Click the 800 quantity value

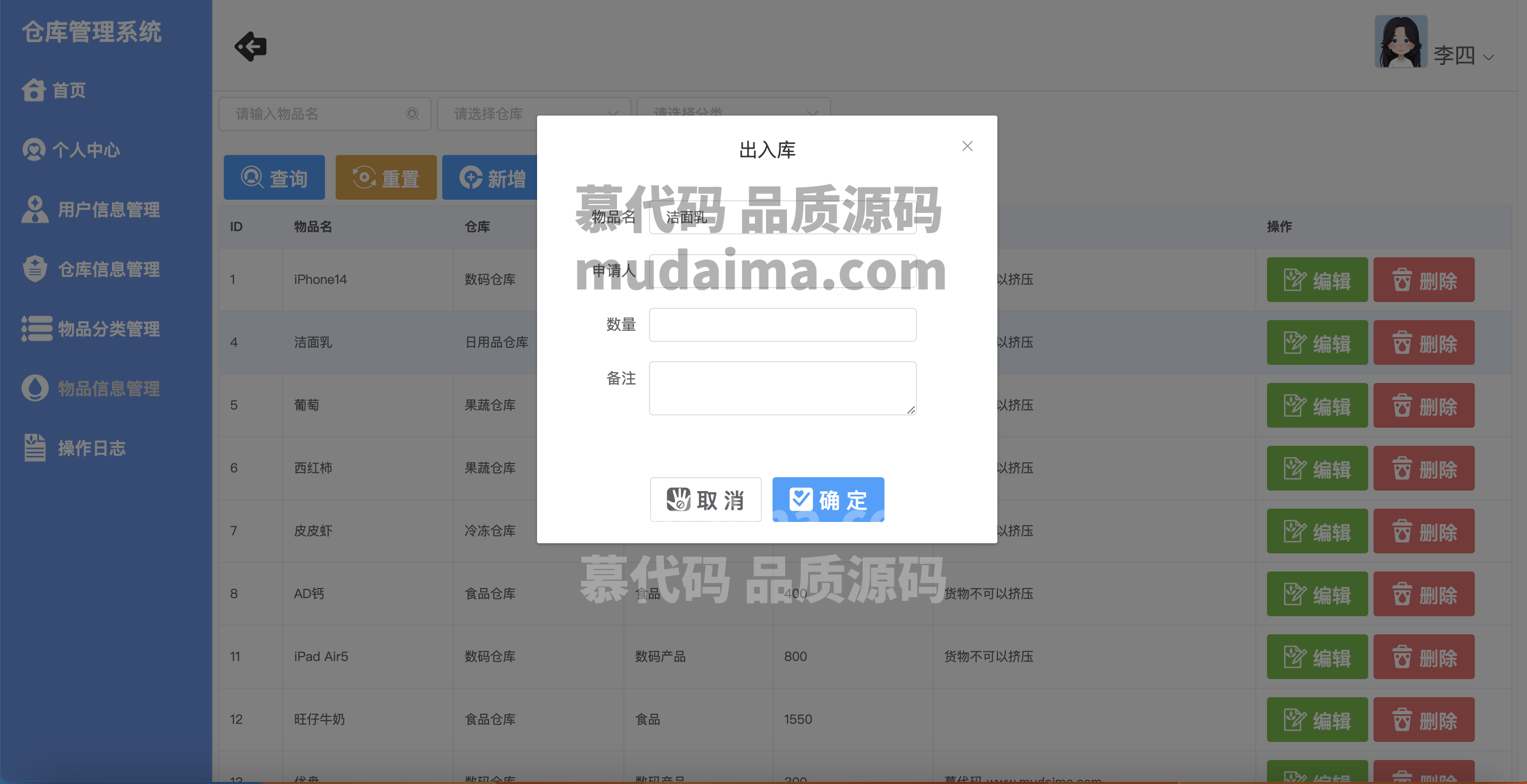click(795, 656)
